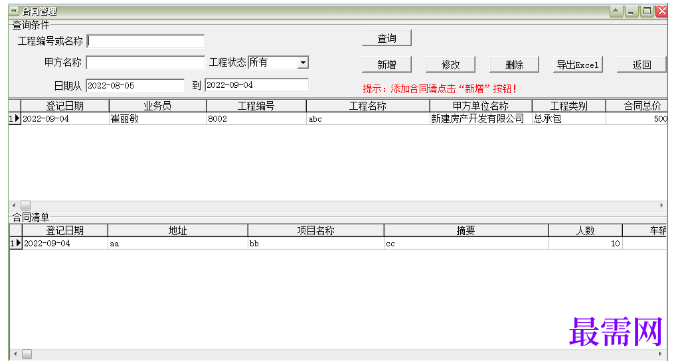This screenshot has width=681, height=363.
Task: Click 项目名称 column header
Action: point(316,230)
